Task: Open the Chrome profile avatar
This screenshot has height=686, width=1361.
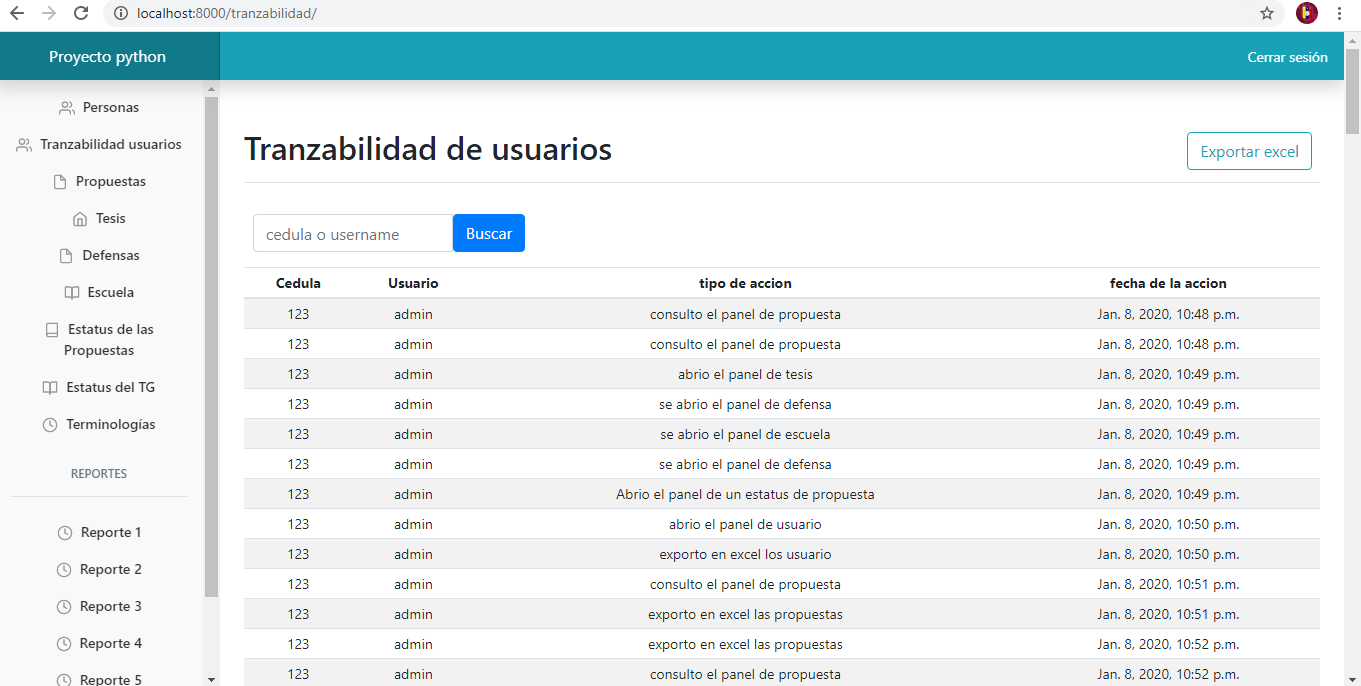Action: 1307,14
